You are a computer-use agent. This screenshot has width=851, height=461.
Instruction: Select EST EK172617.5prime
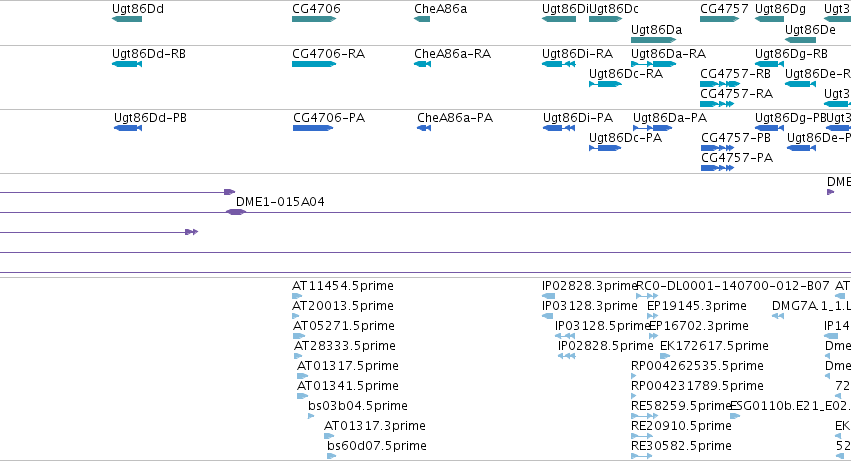click(x=665, y=357)
